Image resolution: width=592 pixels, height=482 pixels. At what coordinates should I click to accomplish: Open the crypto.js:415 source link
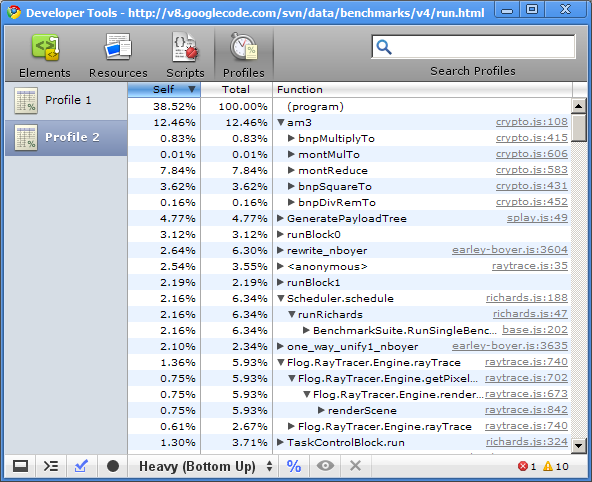(x=532, y=138)
